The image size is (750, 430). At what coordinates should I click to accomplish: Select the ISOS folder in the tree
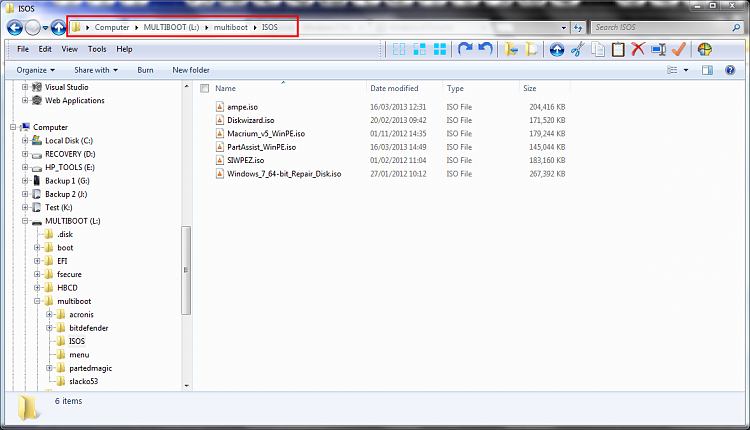[x=77, y=341]
